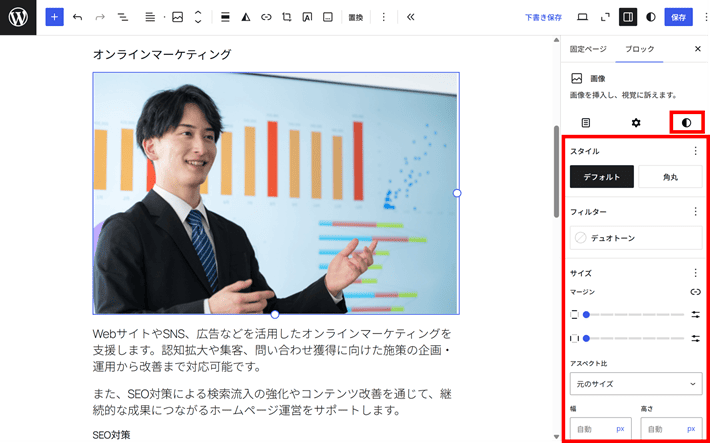
Task: Click the SEO対策 subheading text
Action: click(x=111, y=435)
